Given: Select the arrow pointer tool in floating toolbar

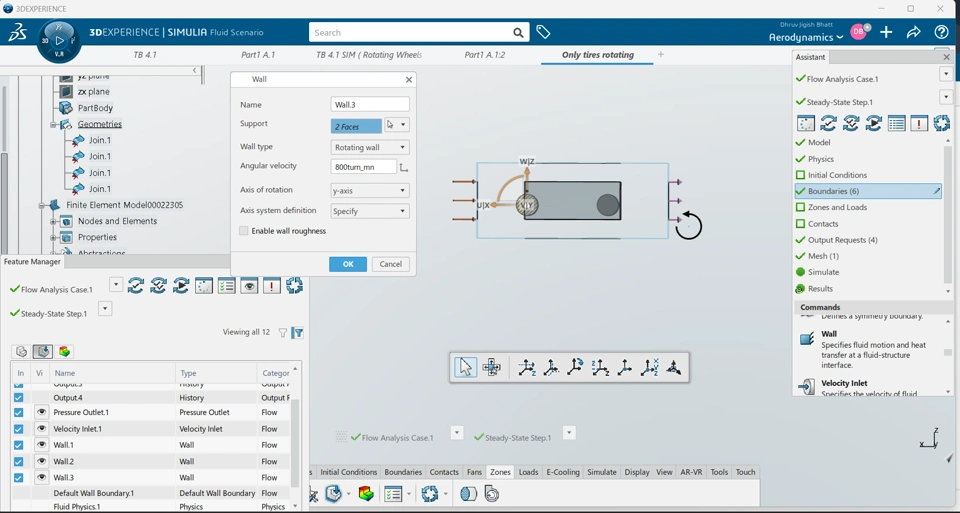Looking at the screenshot, I should [465, 367].
